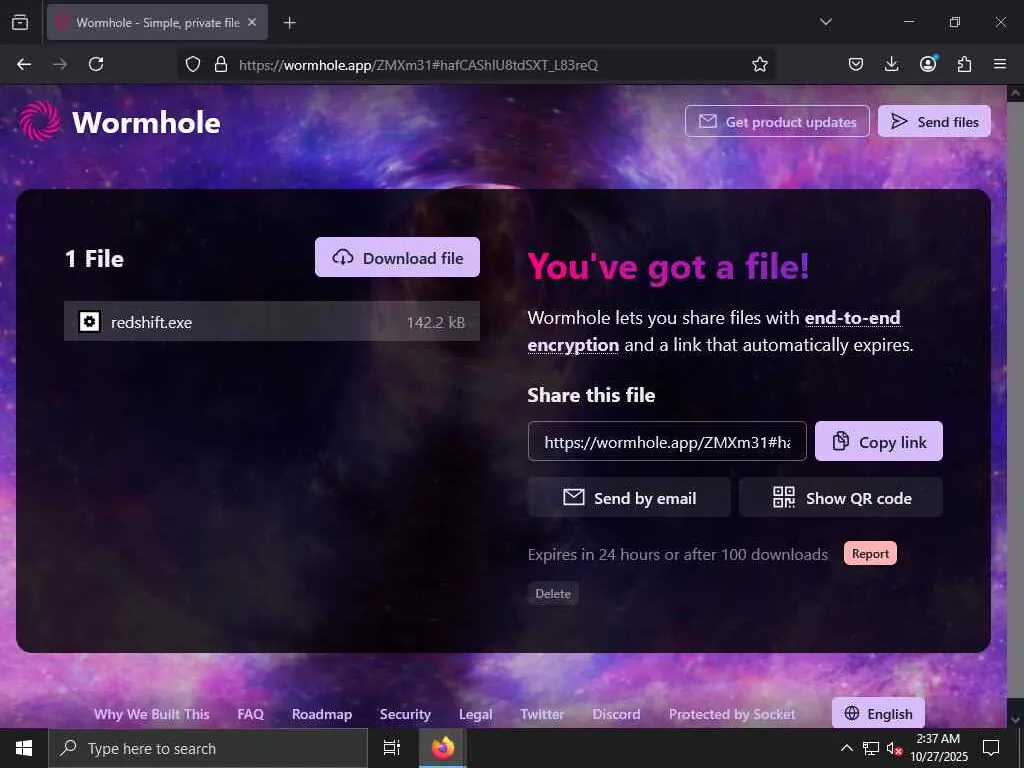The image size is (1024, 768).
Task: Click the Copy link button
Action: 878,441
